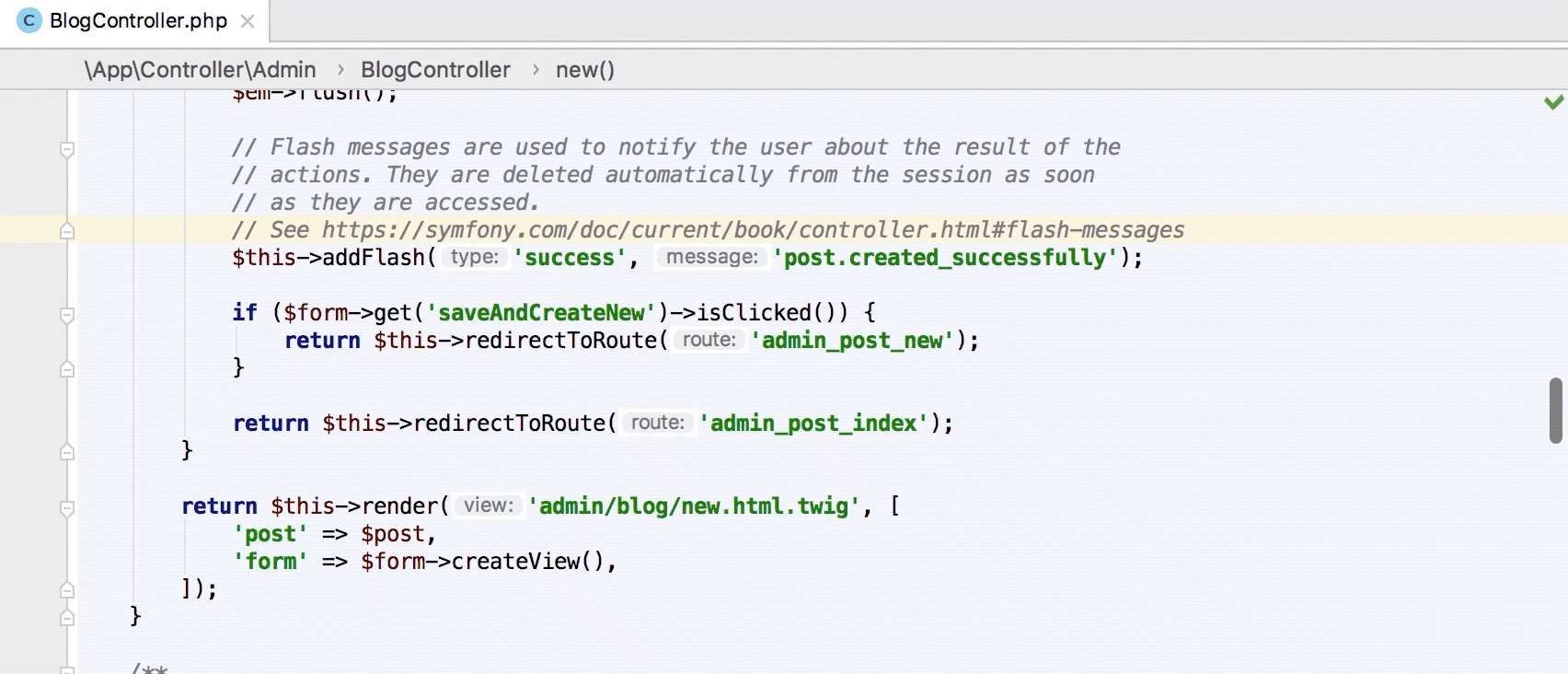Close the BlogController.php tab
The width and height of the screenshot is (1568, 674).
[248, 21]
